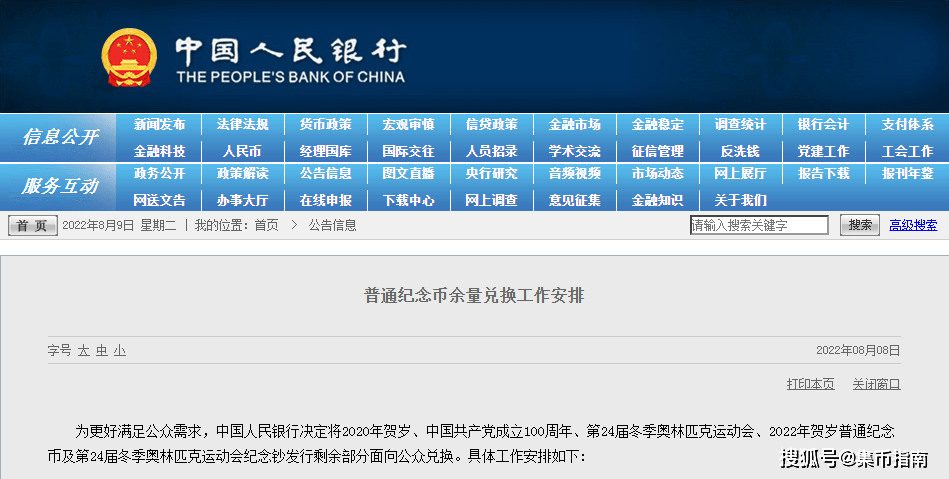Viewport: 949px width, 479px height.
Task: Open the 高级搜索 advanced search link
Action: point(913,225)
